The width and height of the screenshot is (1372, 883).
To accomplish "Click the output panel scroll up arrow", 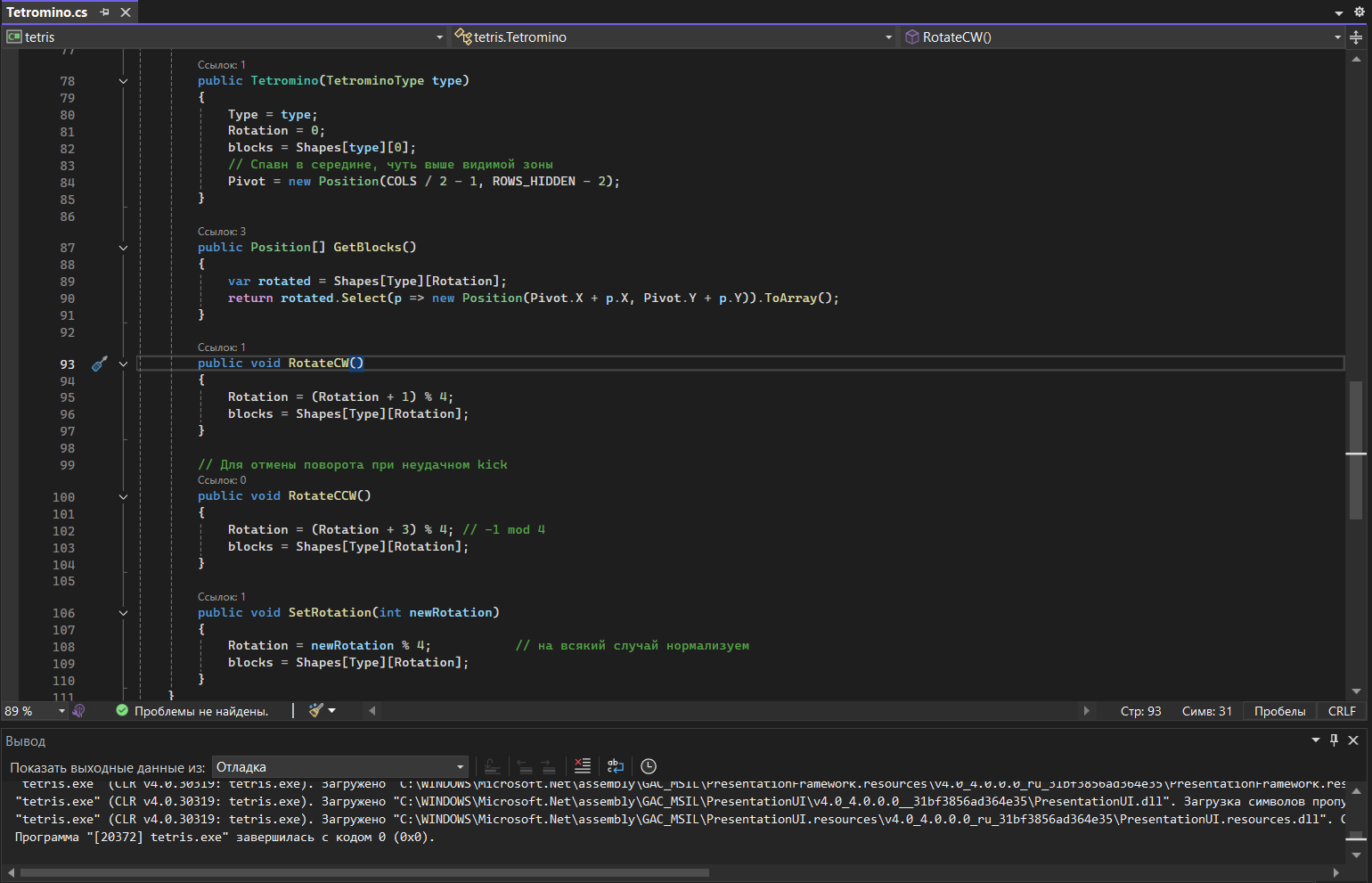I will (x=1356, y=790).
